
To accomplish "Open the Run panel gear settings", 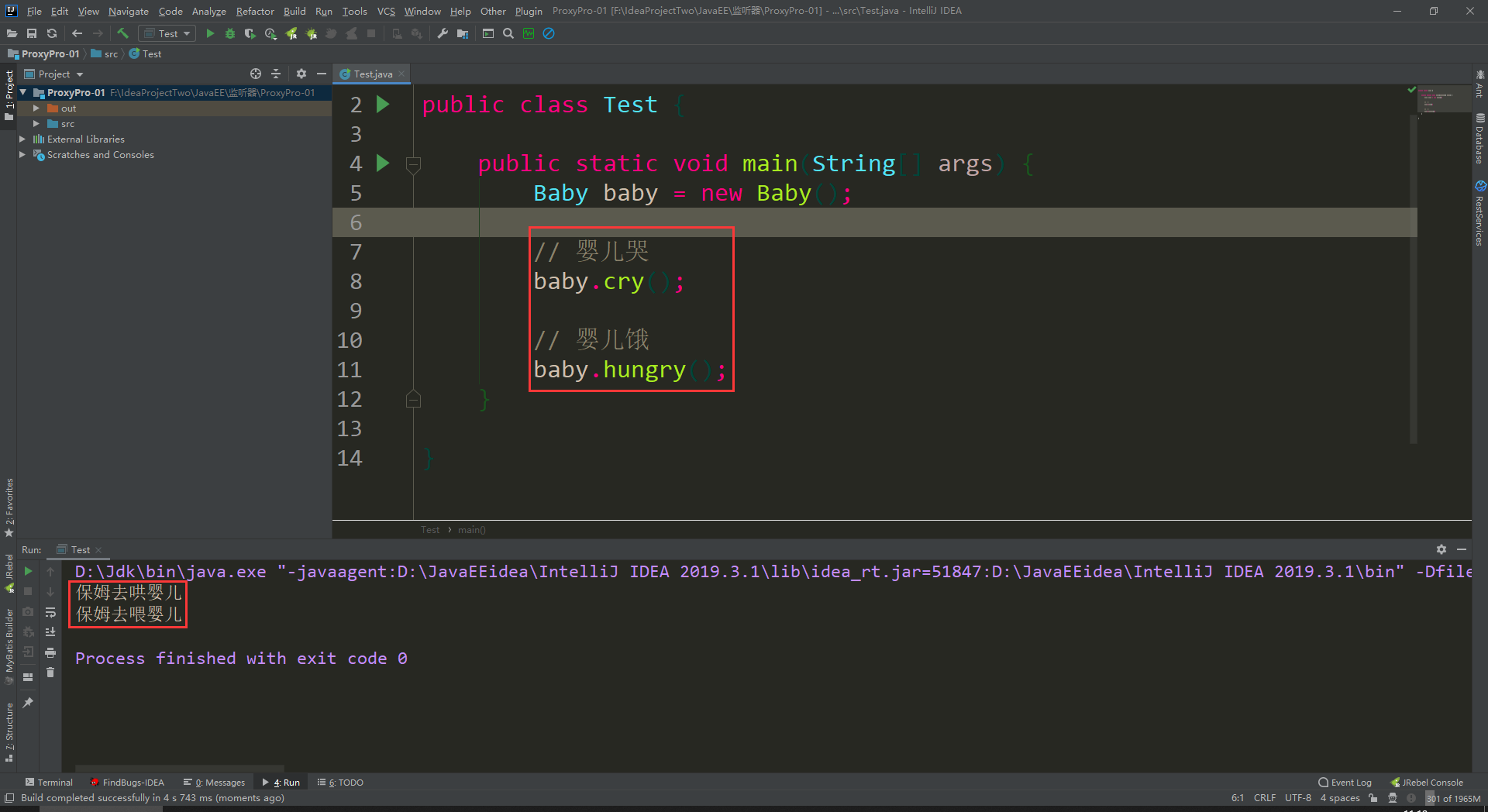I will (x=1441, y=549).
